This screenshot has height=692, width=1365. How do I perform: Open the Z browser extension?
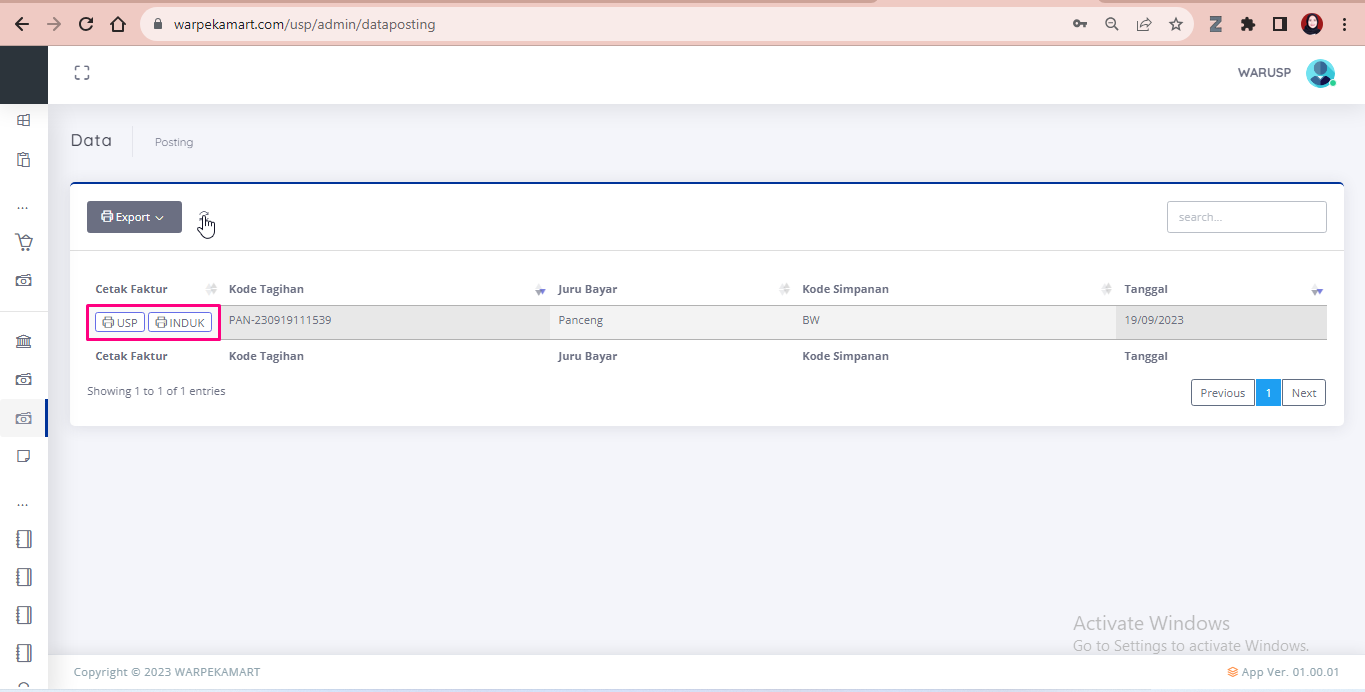[x=1216, y=24]
